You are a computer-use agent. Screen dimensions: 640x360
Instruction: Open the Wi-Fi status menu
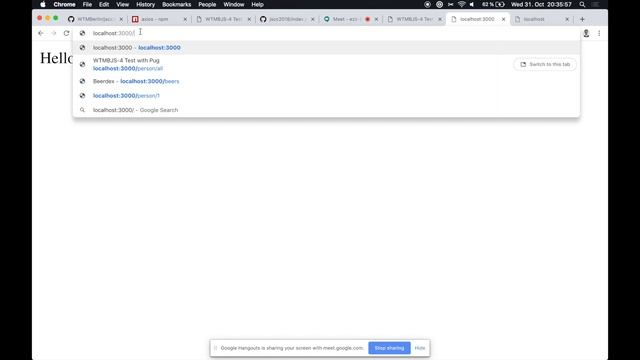point(462,4)
